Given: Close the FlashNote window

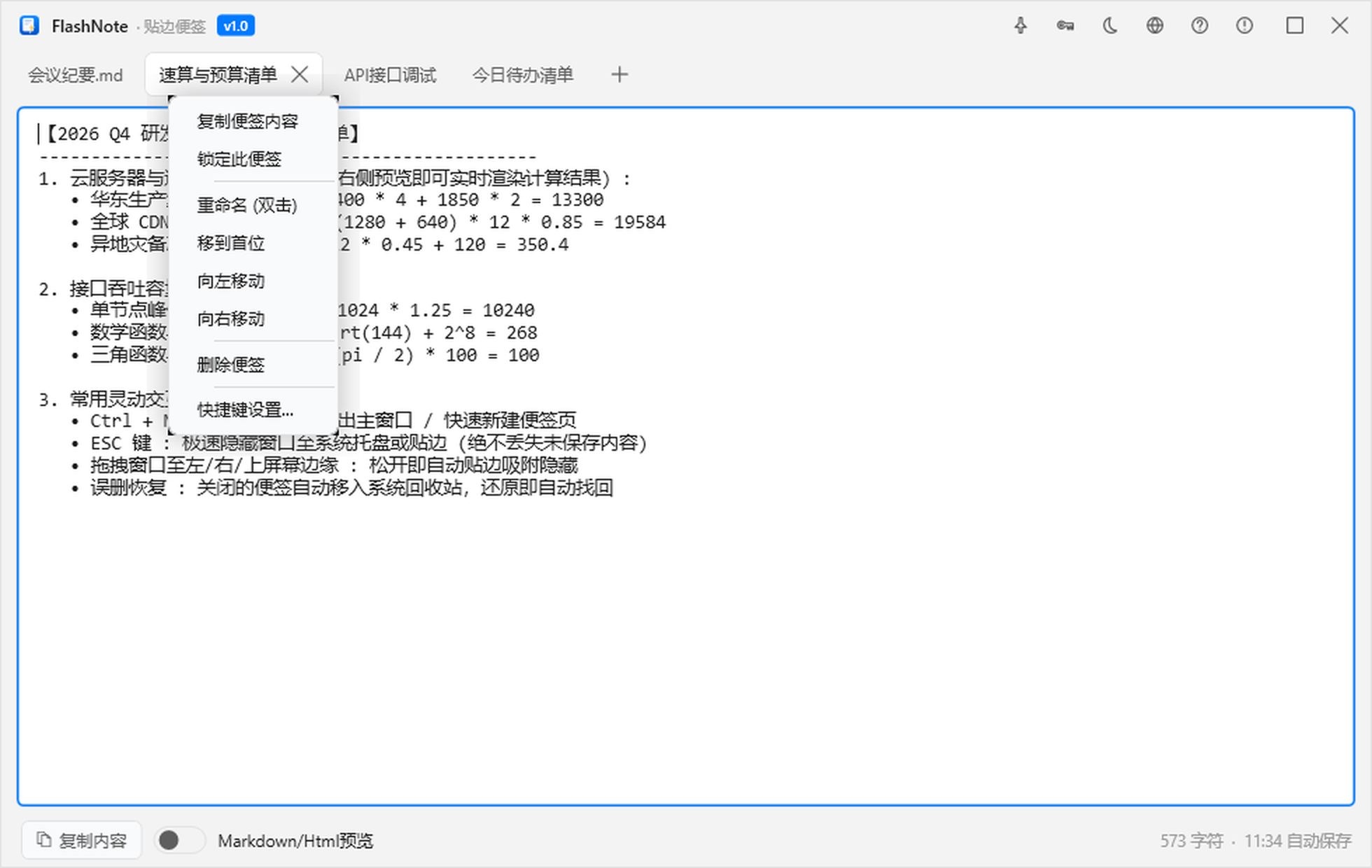Looking at the screenshot, I should coord(1340,26).
